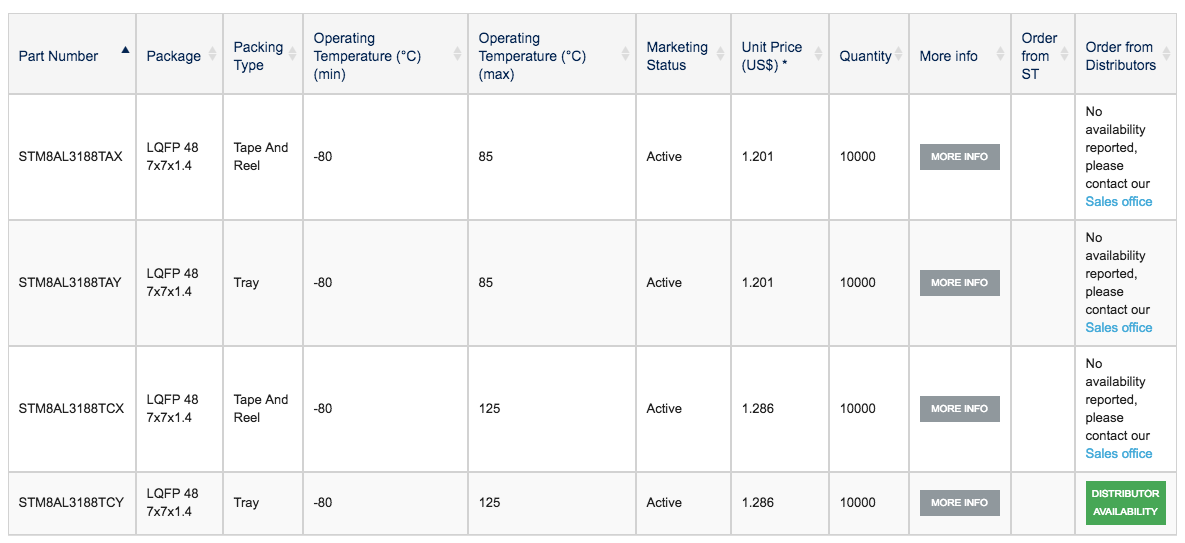Screen dimensions: 1185x543
Task: Open More Info for STM8AL3188TCY
Action: [959, 502]
